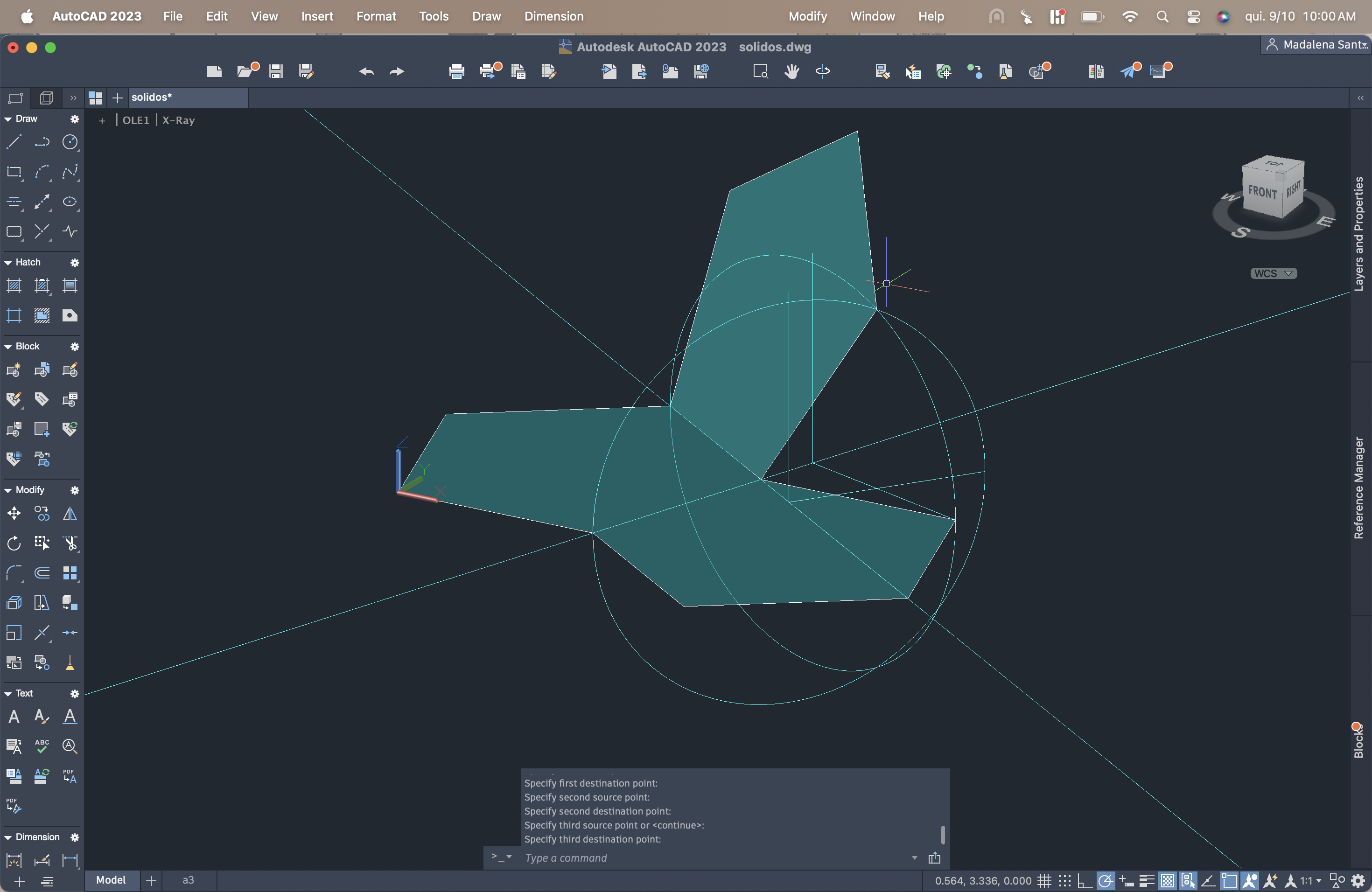Click the Plot printer icon
Image resolution: width=1372 pixels, height=892 pixels.
tap(456, 71)
